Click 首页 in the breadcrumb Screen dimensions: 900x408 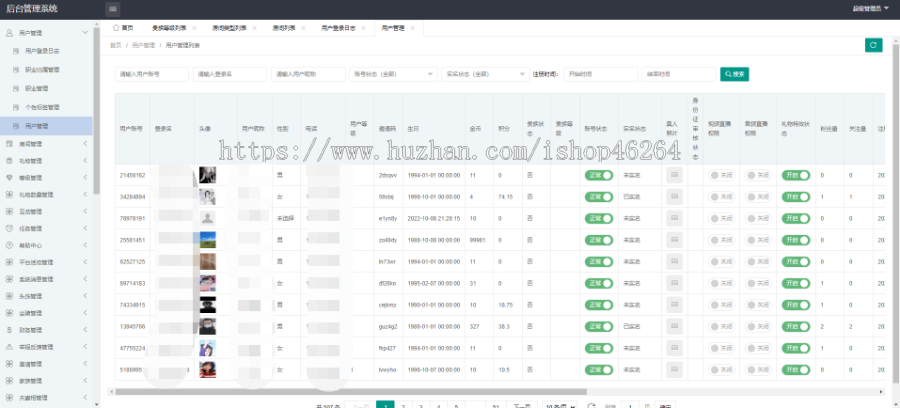115,45
